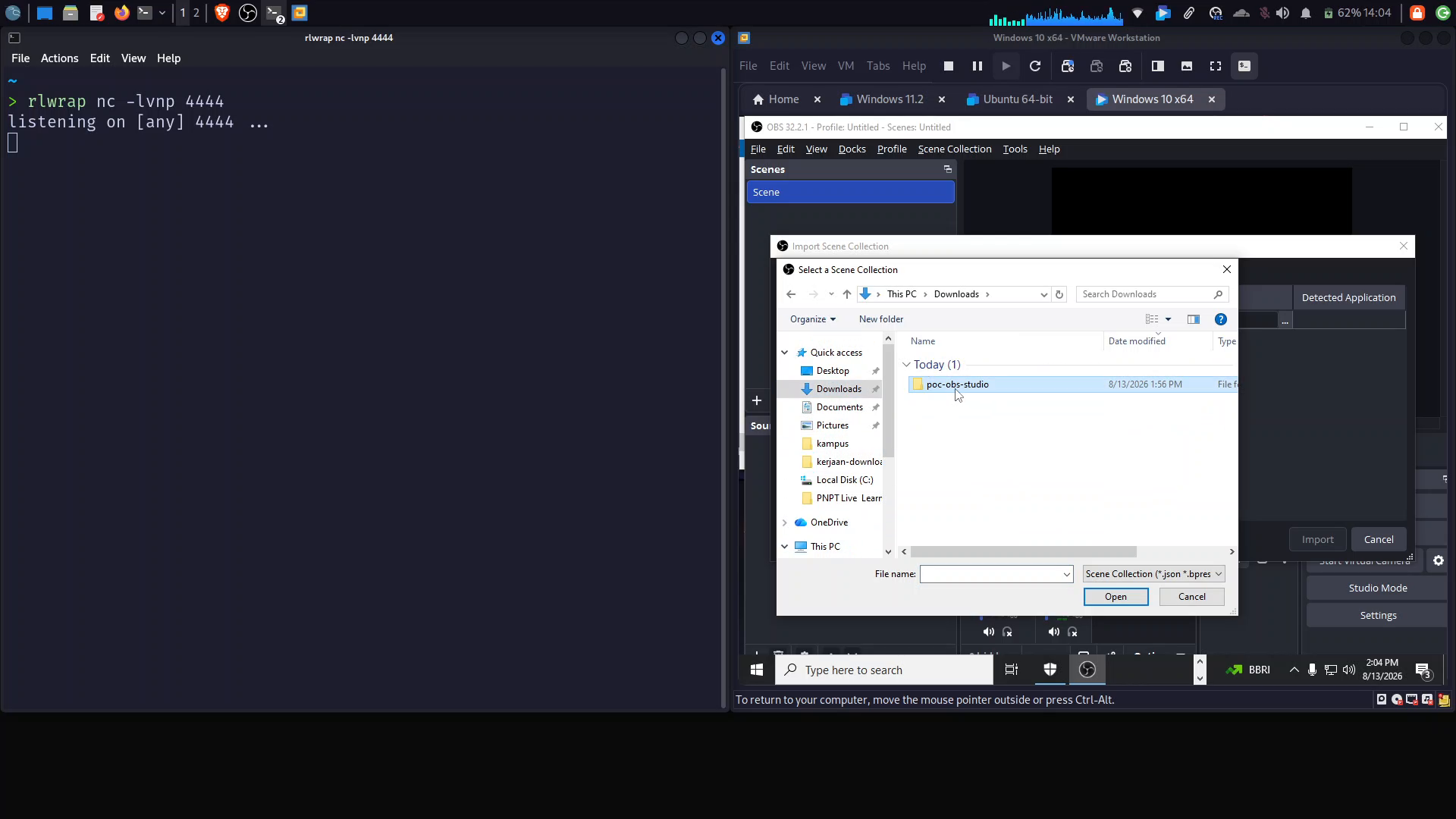Open Firefox from the Linux panel
This screenshot has height=819, width=1456.
point(121,13)
